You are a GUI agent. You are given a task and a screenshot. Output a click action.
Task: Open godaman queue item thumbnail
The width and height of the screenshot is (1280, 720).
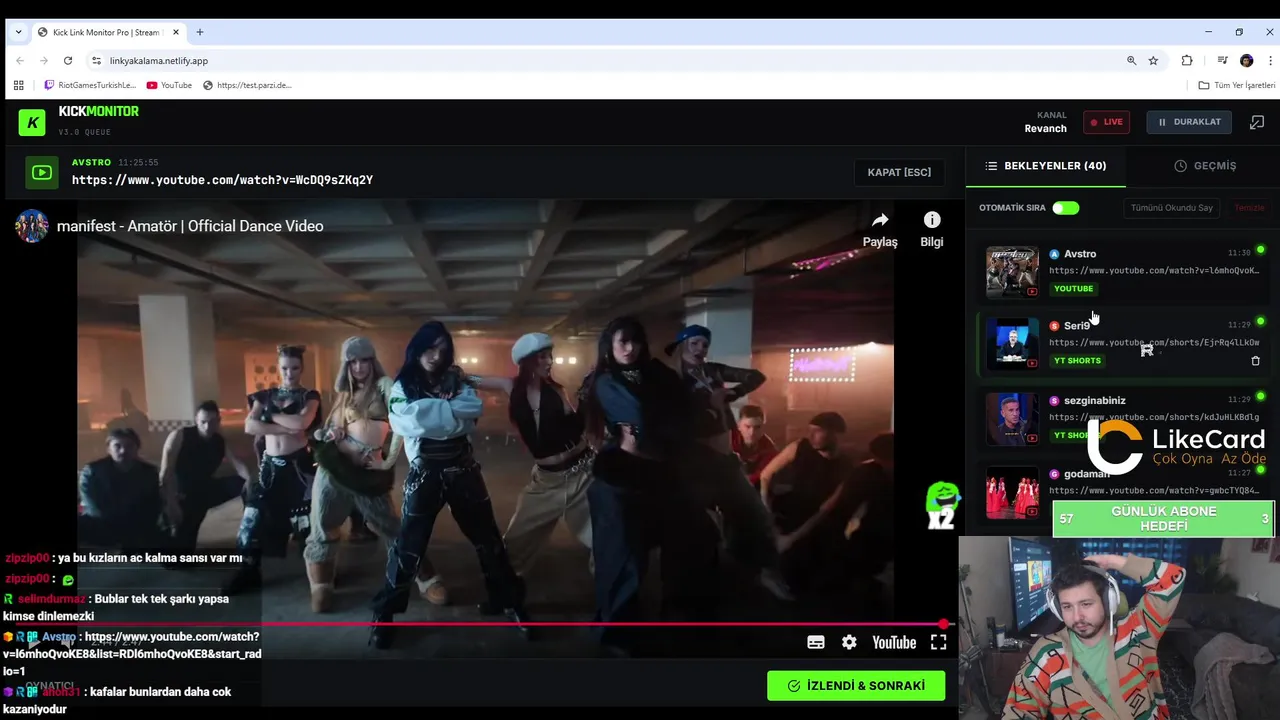tap(1012, 492)
